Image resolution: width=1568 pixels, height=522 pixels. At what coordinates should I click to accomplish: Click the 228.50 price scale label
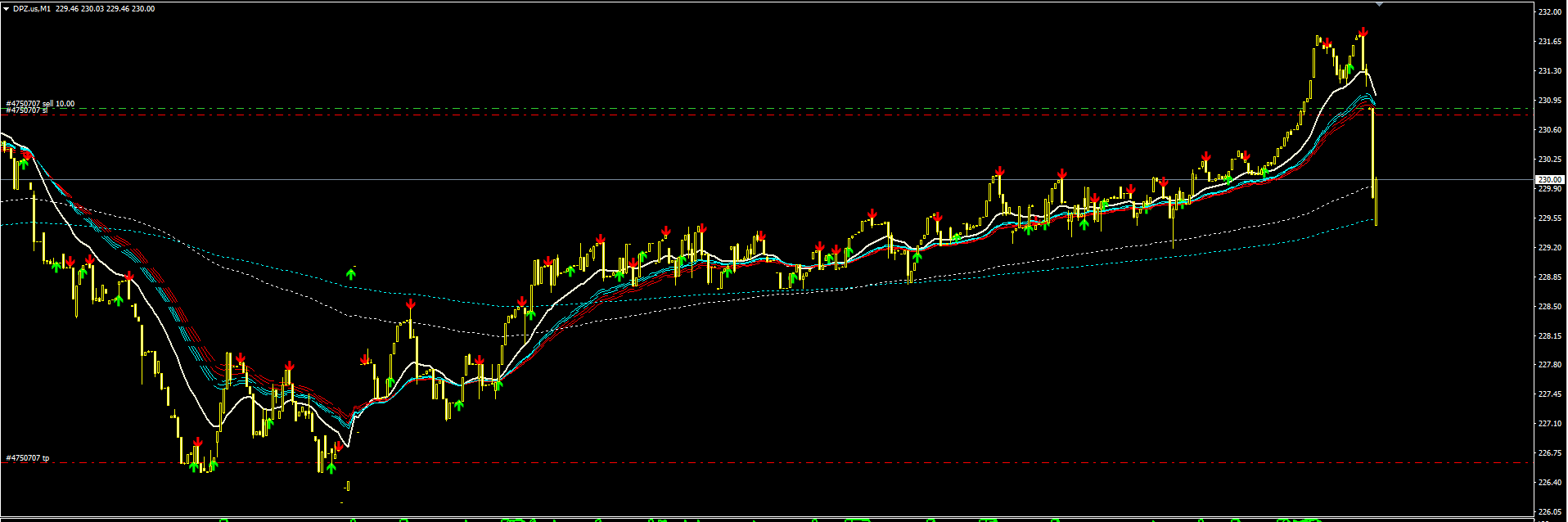[x=1550, y=307]
